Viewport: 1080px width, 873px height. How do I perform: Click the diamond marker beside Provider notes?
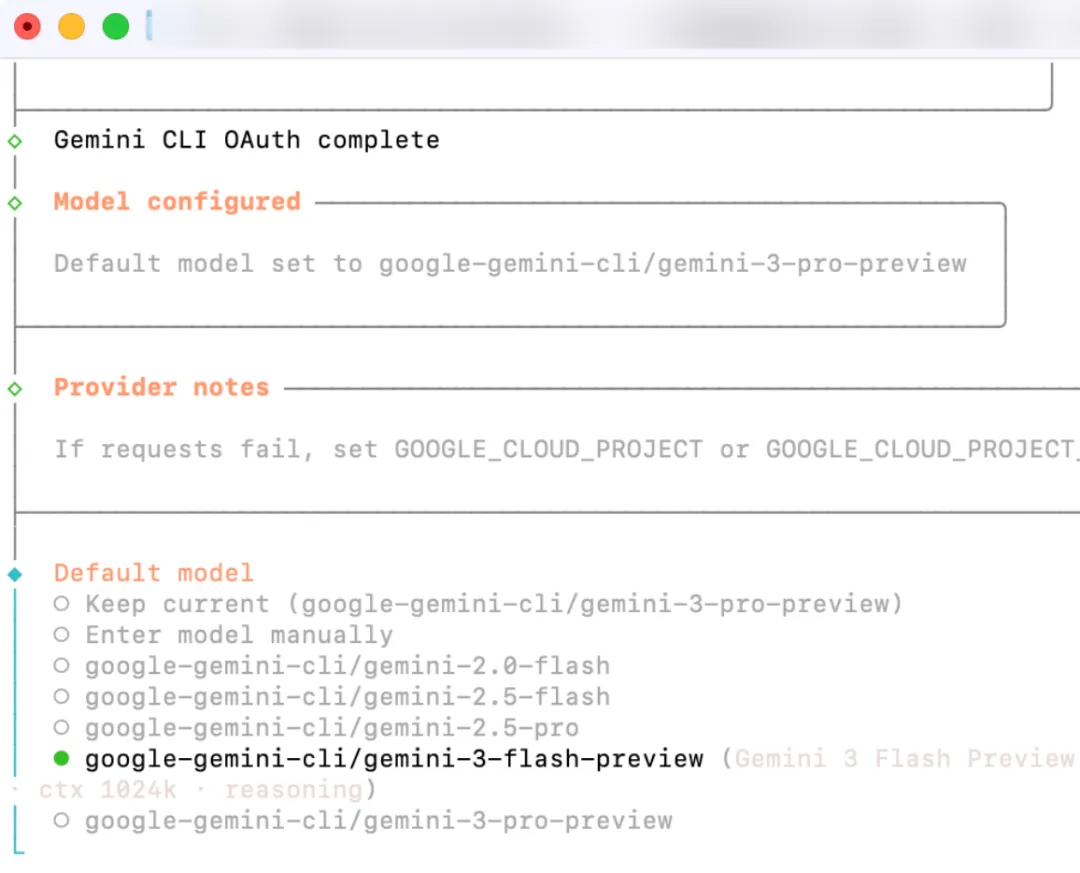pos(14,389)
